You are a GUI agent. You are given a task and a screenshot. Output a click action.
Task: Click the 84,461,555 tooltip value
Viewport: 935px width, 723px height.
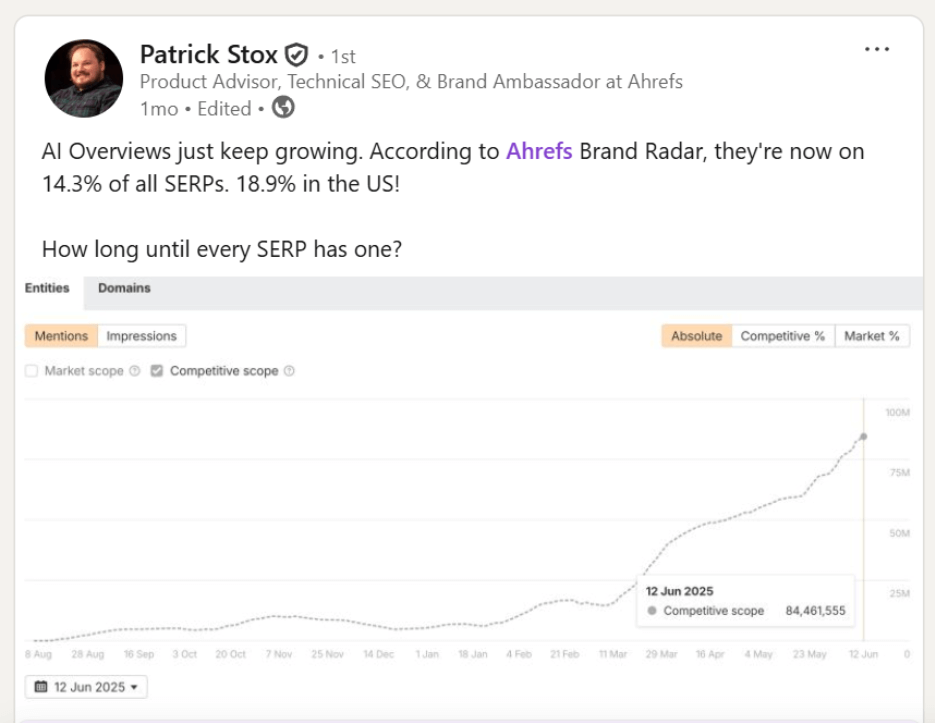(x=815, y=611)
